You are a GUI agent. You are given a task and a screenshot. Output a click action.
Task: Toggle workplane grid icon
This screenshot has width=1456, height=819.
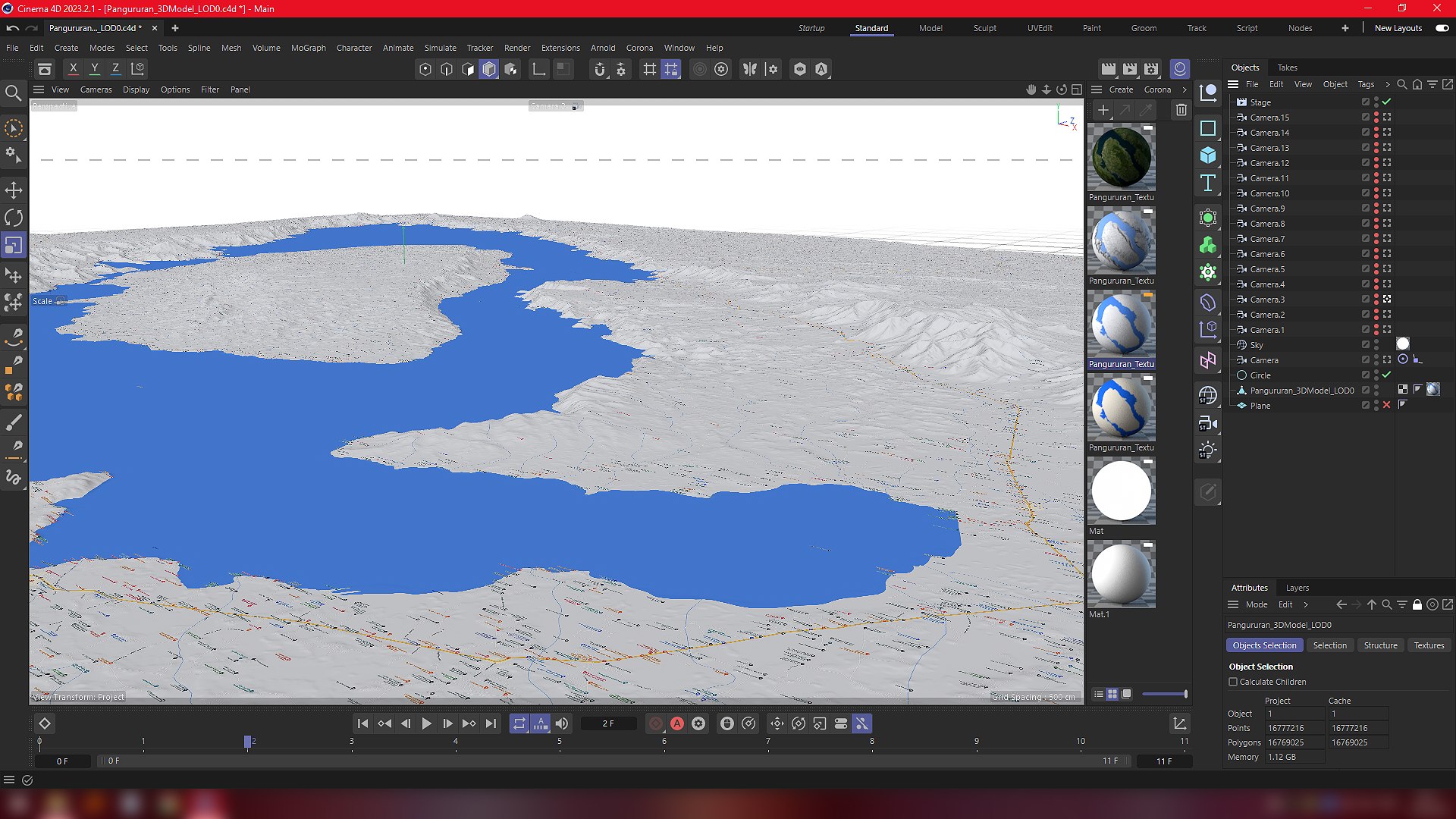click(x=650, y=69)
